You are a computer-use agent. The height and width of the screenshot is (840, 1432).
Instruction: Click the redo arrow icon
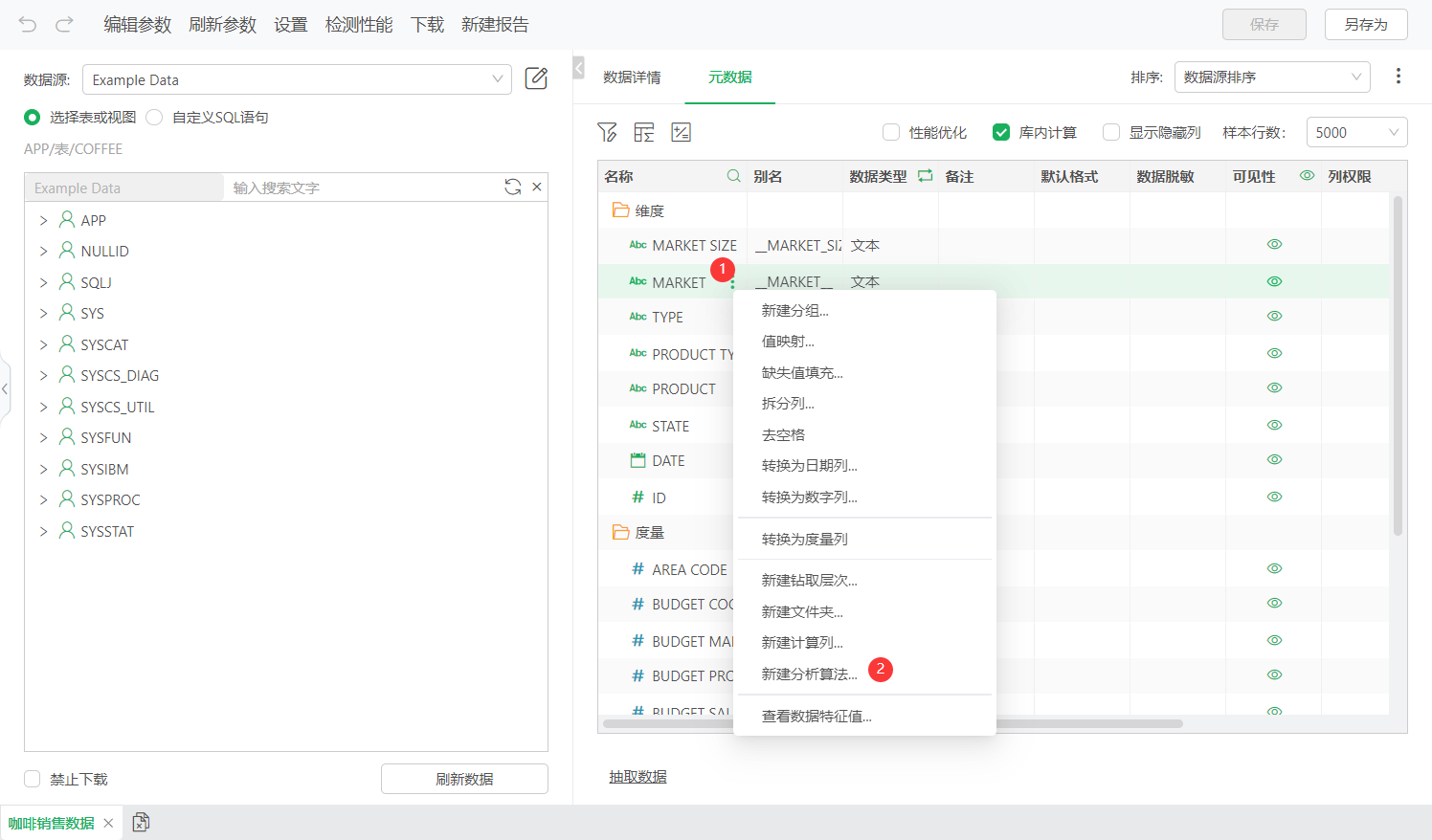[x=64, y=24]
